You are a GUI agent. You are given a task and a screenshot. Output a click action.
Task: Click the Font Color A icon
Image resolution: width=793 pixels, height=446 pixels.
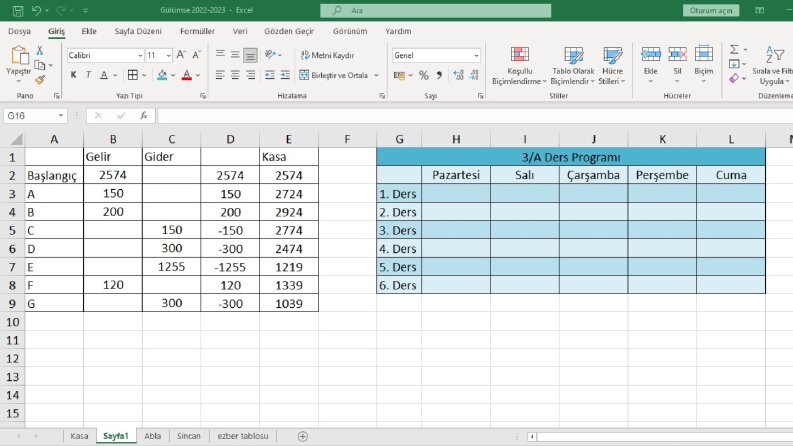[x=187, y=75]
